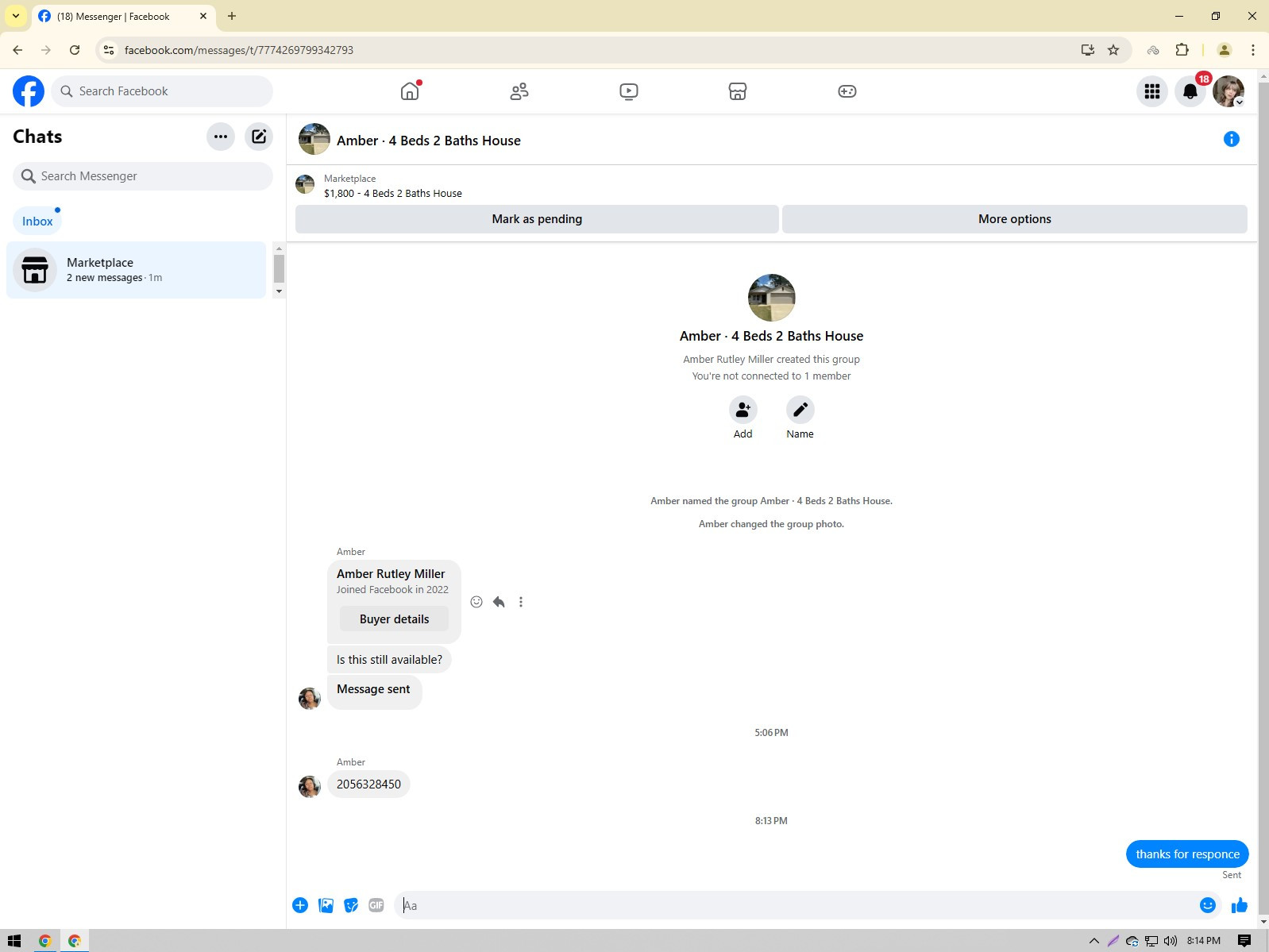Open the volume control in system tray
The height and width of the screenshot is (952, 1269).
(1171, 941)
